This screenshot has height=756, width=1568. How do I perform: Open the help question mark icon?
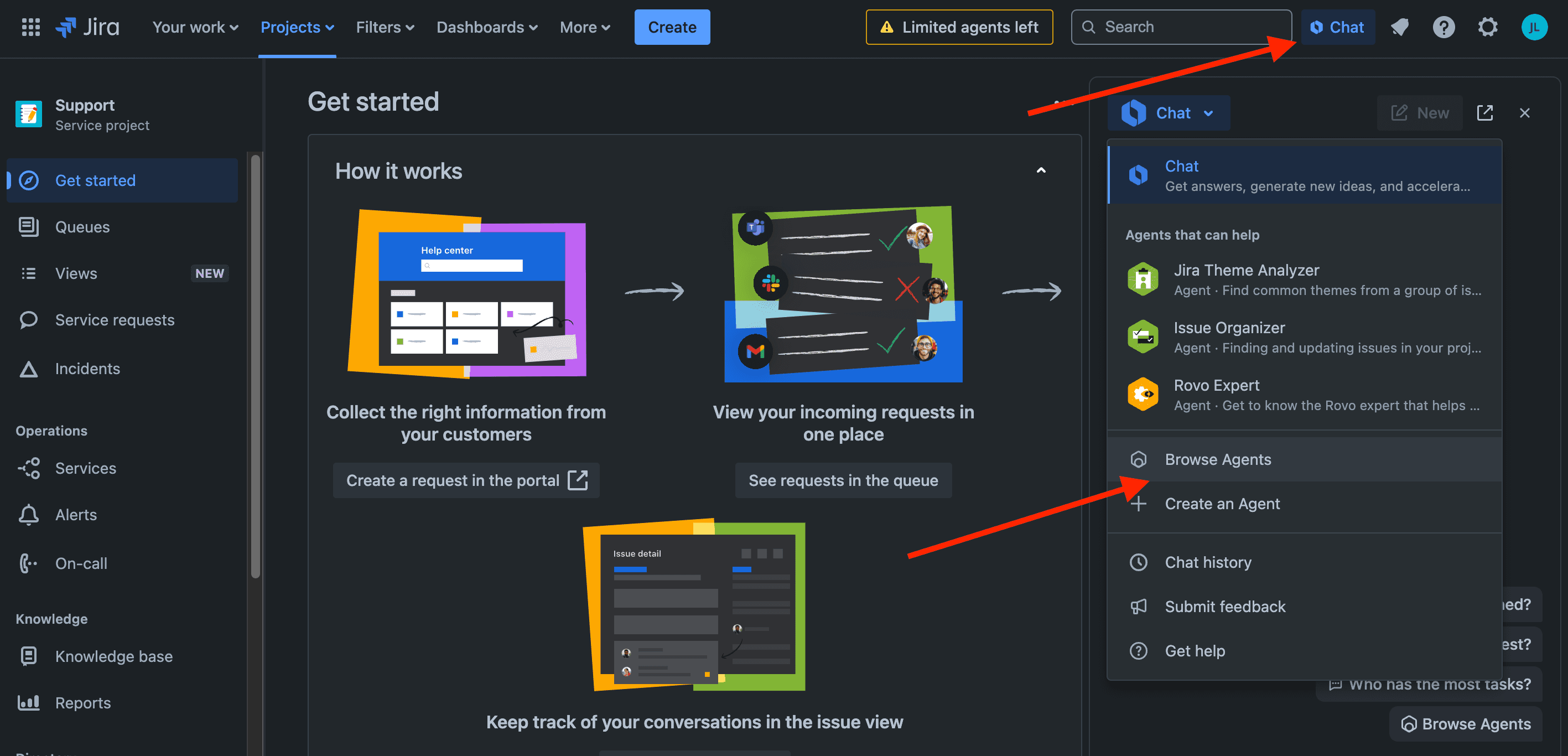(x=1443, y=27)
